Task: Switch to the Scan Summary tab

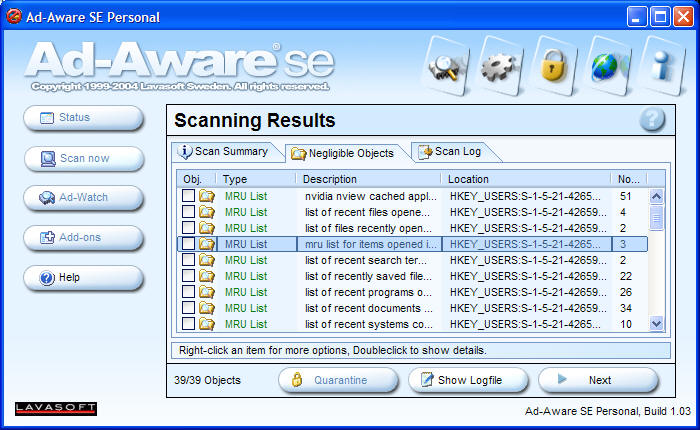Action: pyautogui.click(x=224, y=152)
